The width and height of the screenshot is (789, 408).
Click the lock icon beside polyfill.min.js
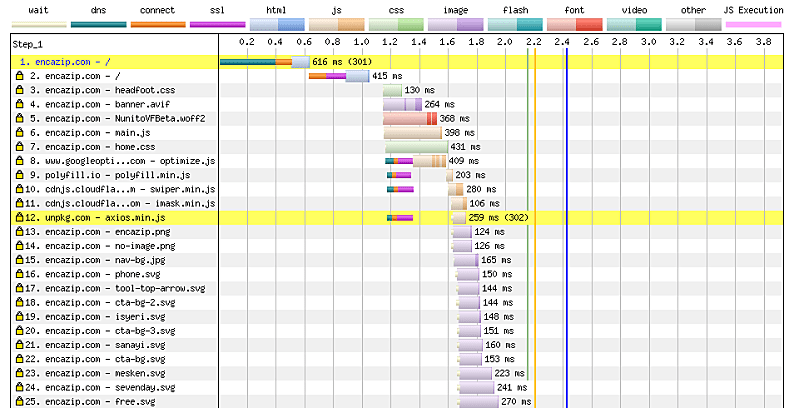(x=20, y=175)
